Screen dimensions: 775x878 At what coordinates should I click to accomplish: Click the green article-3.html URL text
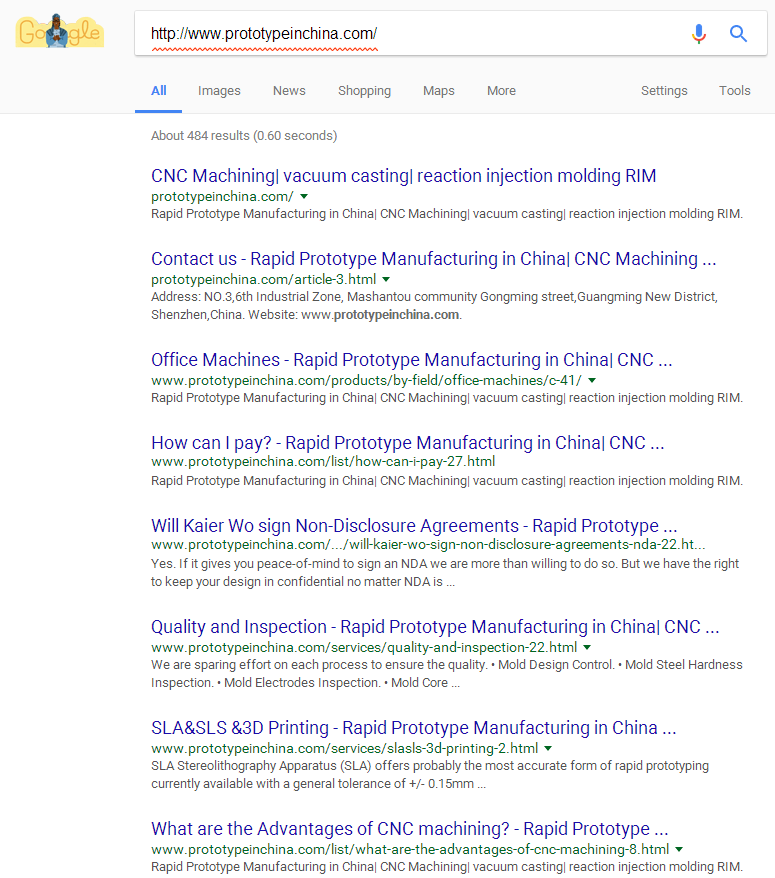[x=264, y=279]
